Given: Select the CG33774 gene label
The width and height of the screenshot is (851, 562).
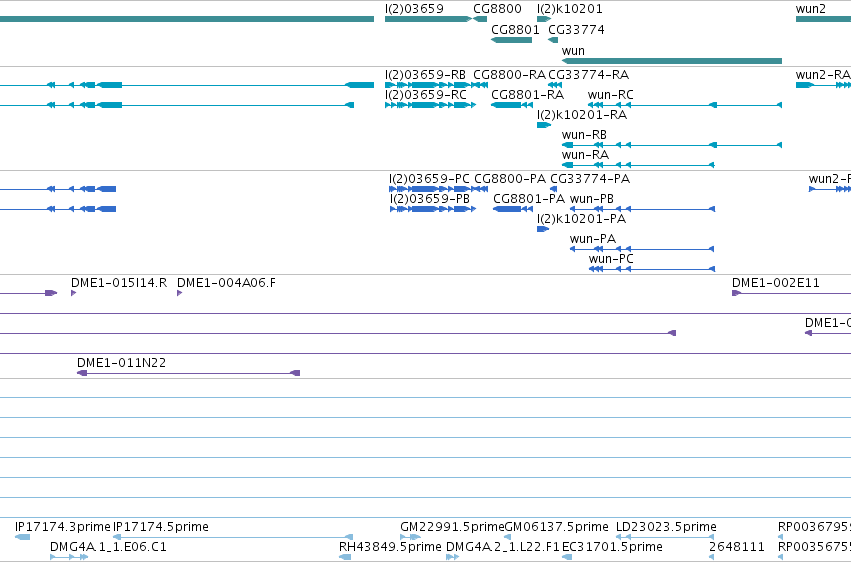Looking at the screenshot, I should point(576,29).
